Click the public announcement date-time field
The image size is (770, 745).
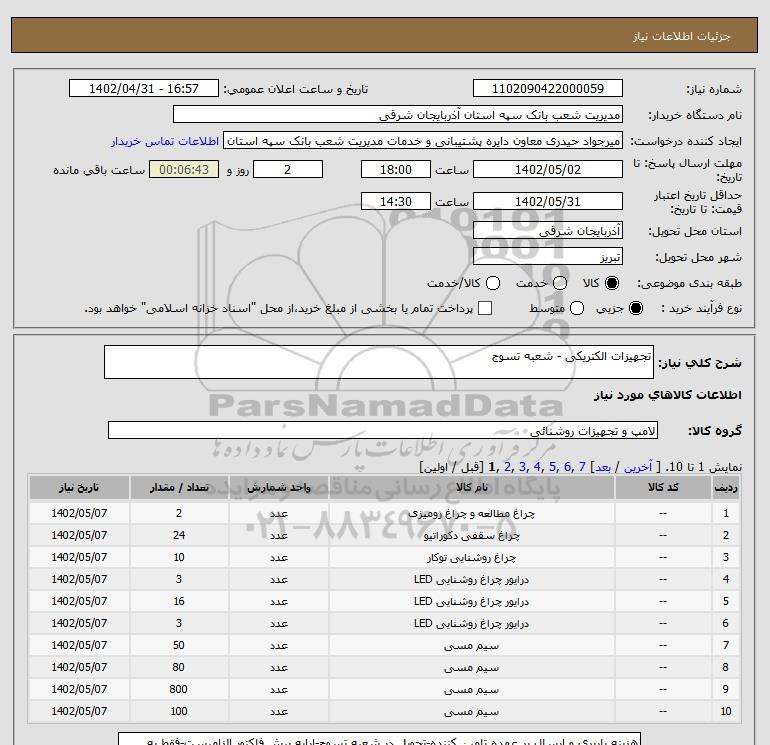[x=143, y=88]
